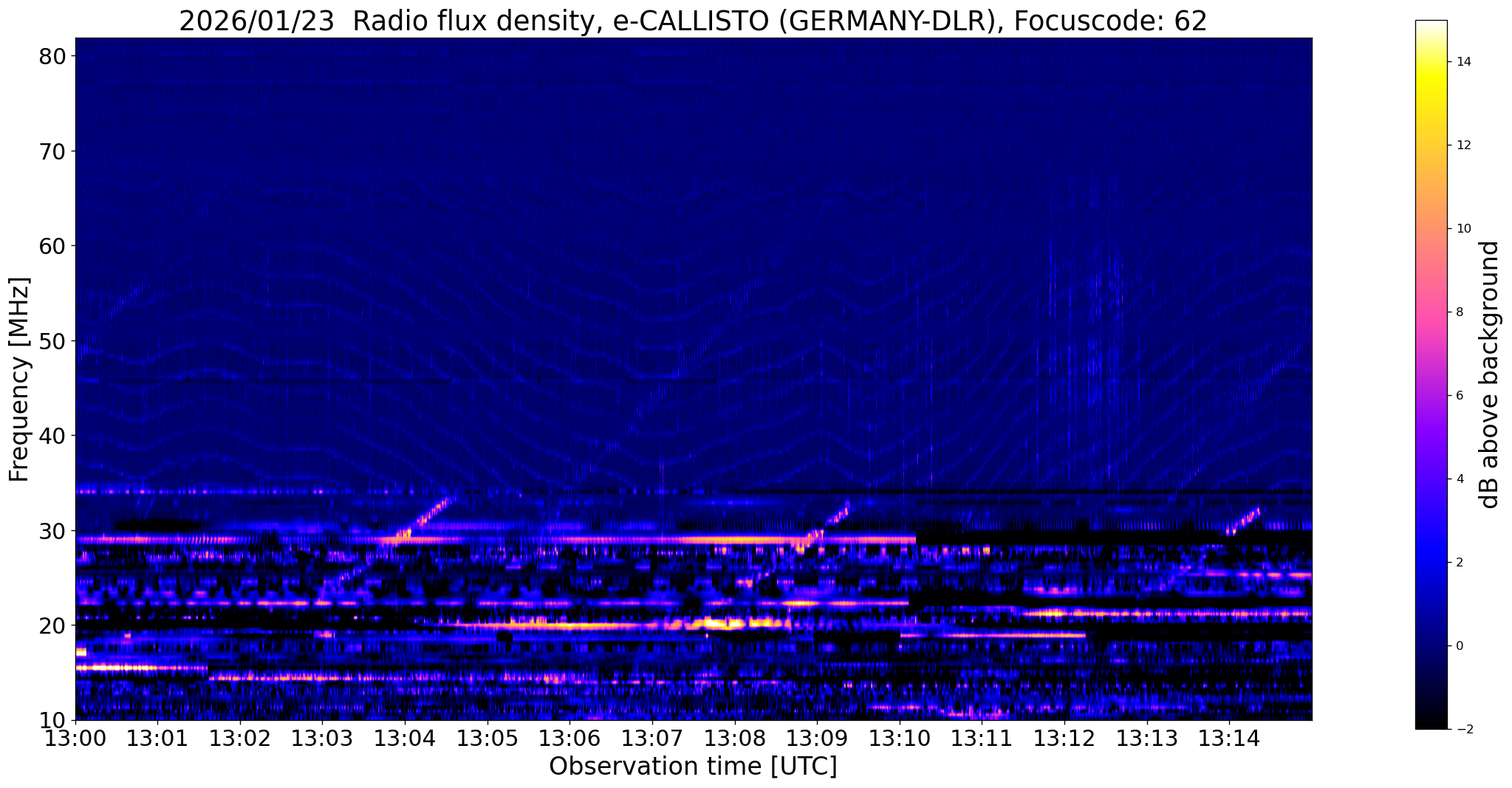Click the colorbar tick value 12
The image size is (1512, 788).
point(1463,145)
